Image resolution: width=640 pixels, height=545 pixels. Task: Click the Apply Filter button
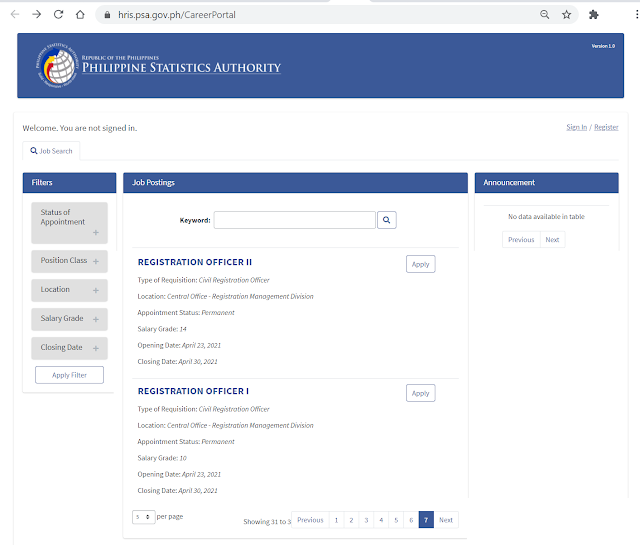pyautogui.click(x=69, y=375)
